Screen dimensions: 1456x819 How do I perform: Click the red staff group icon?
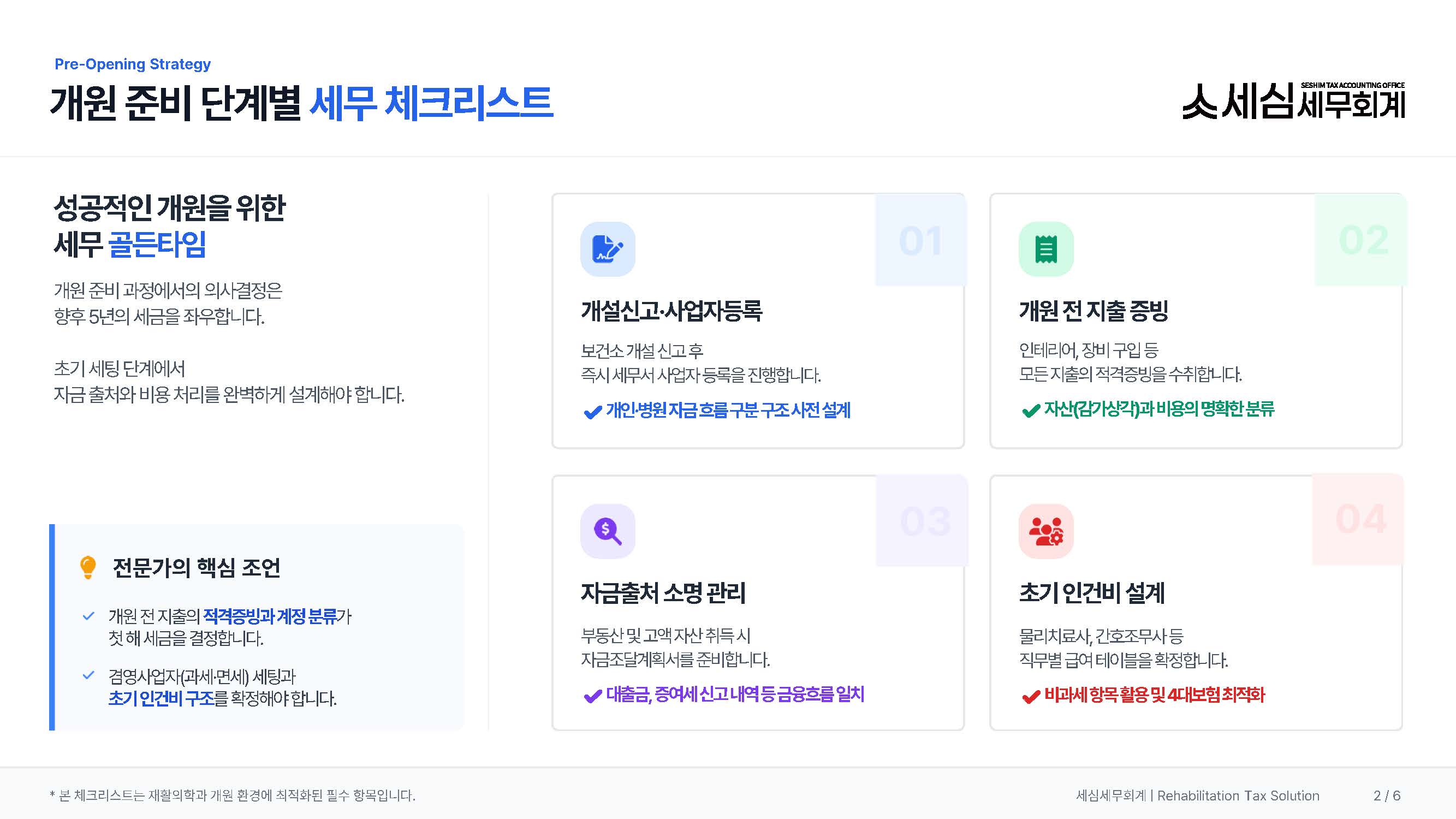(x=1045, y=531)
